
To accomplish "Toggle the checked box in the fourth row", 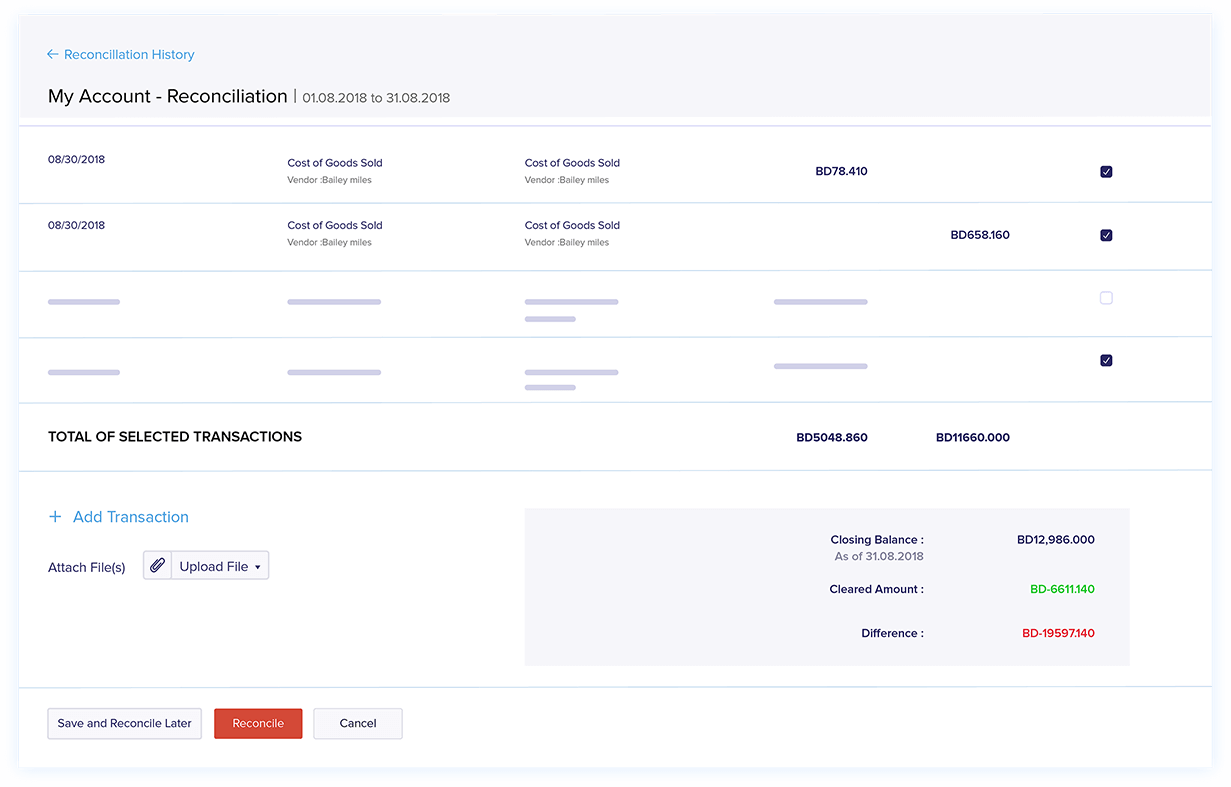I will 1106,361.
